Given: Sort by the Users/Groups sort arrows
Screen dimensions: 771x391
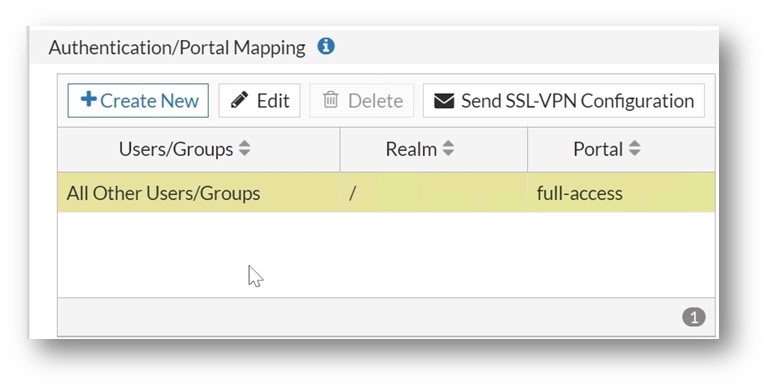Looking at the screenshot, I should click(244, 149).
